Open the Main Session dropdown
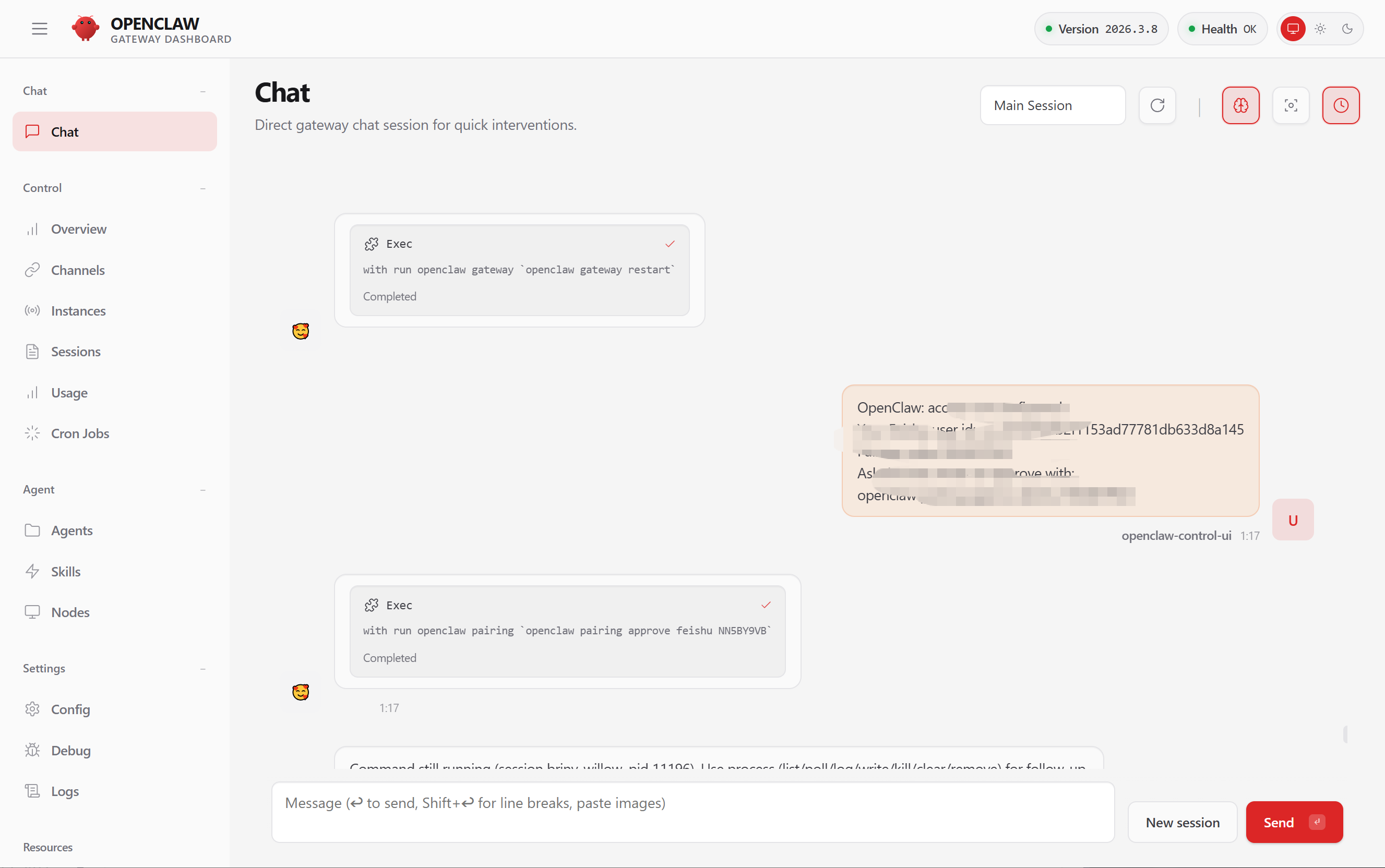Viewport: 1385px width, 868px height. tap(1052, 105)
